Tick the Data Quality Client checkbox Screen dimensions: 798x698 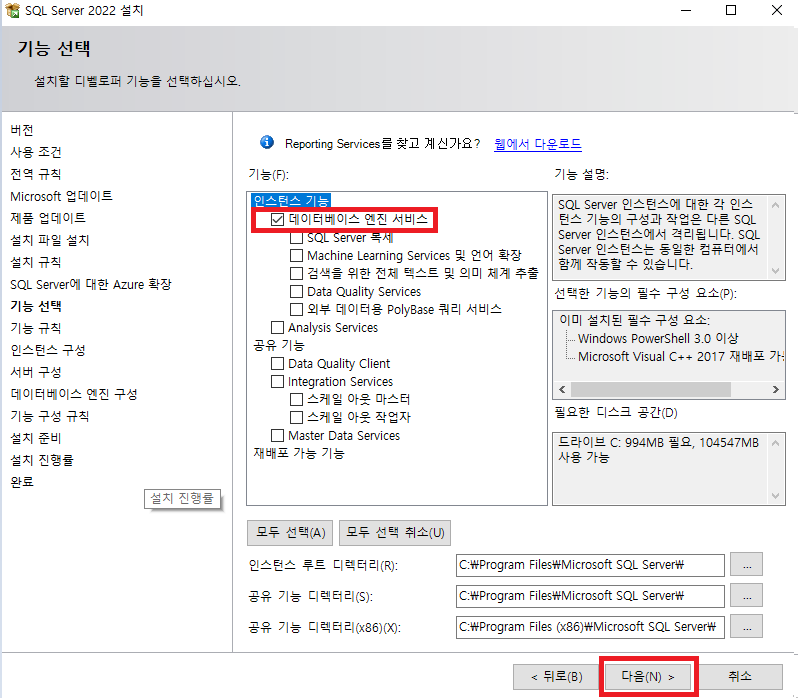(x=277, y=363)
